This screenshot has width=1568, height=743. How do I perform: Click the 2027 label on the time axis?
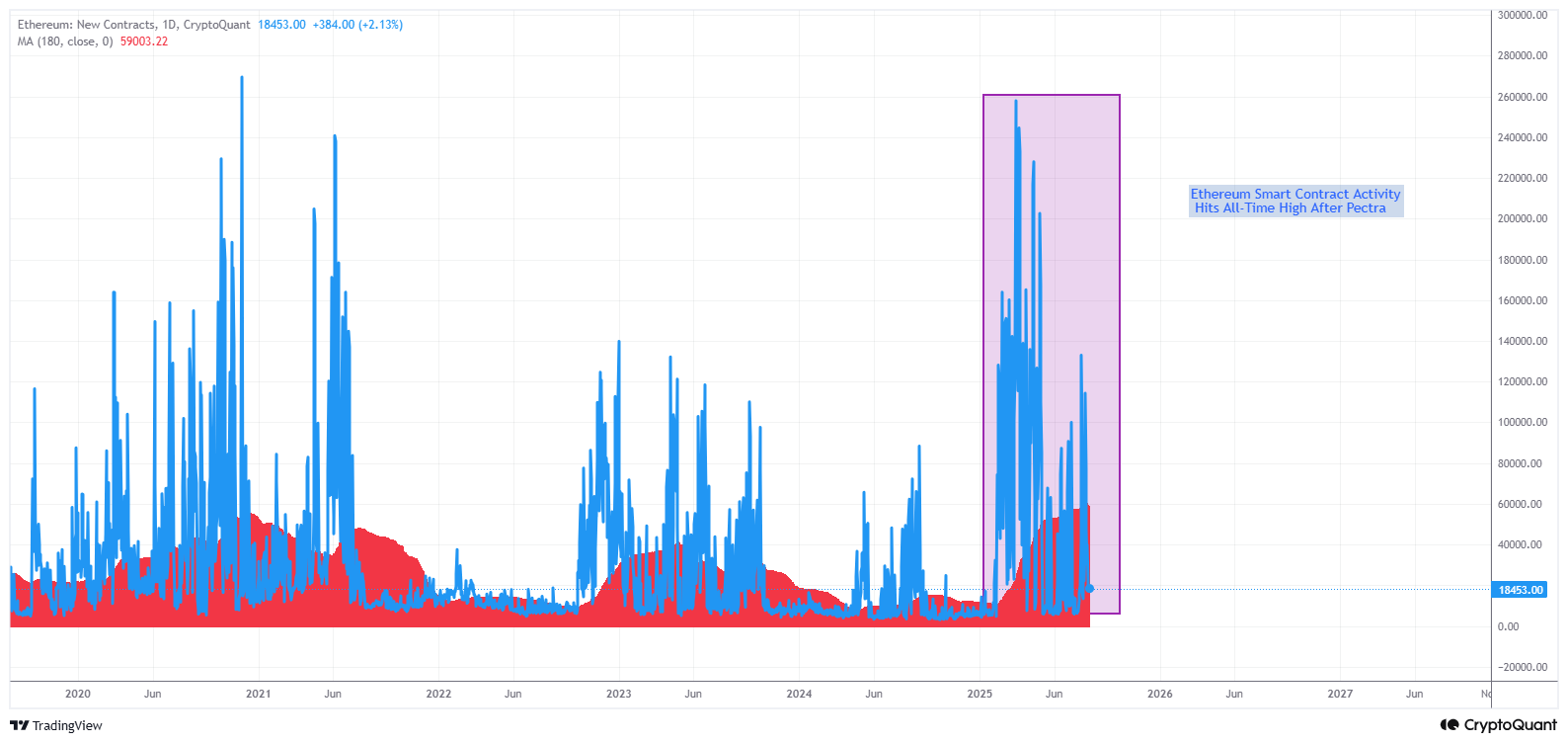click(1340, 694)
